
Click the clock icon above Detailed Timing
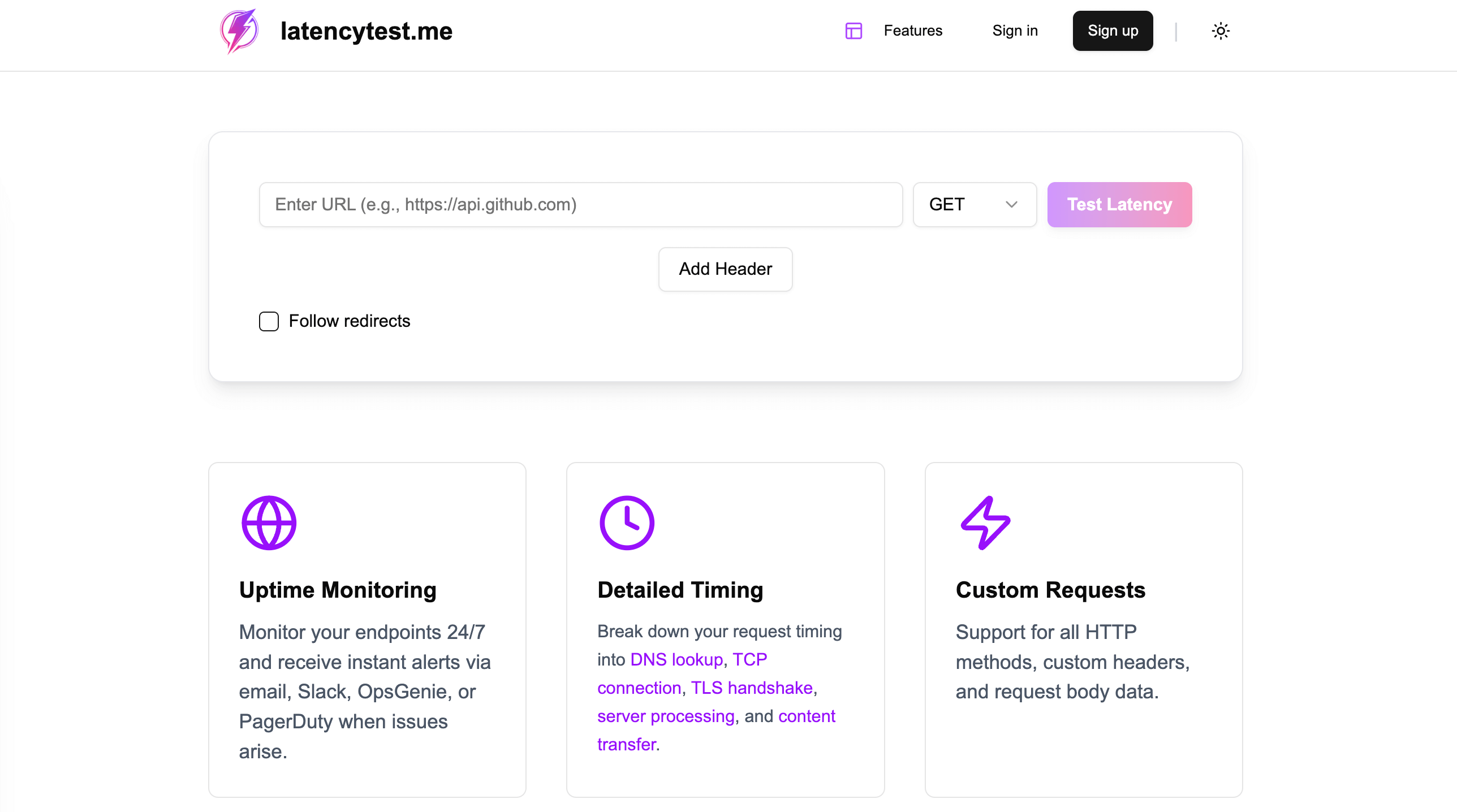click(x=627, y=522)
